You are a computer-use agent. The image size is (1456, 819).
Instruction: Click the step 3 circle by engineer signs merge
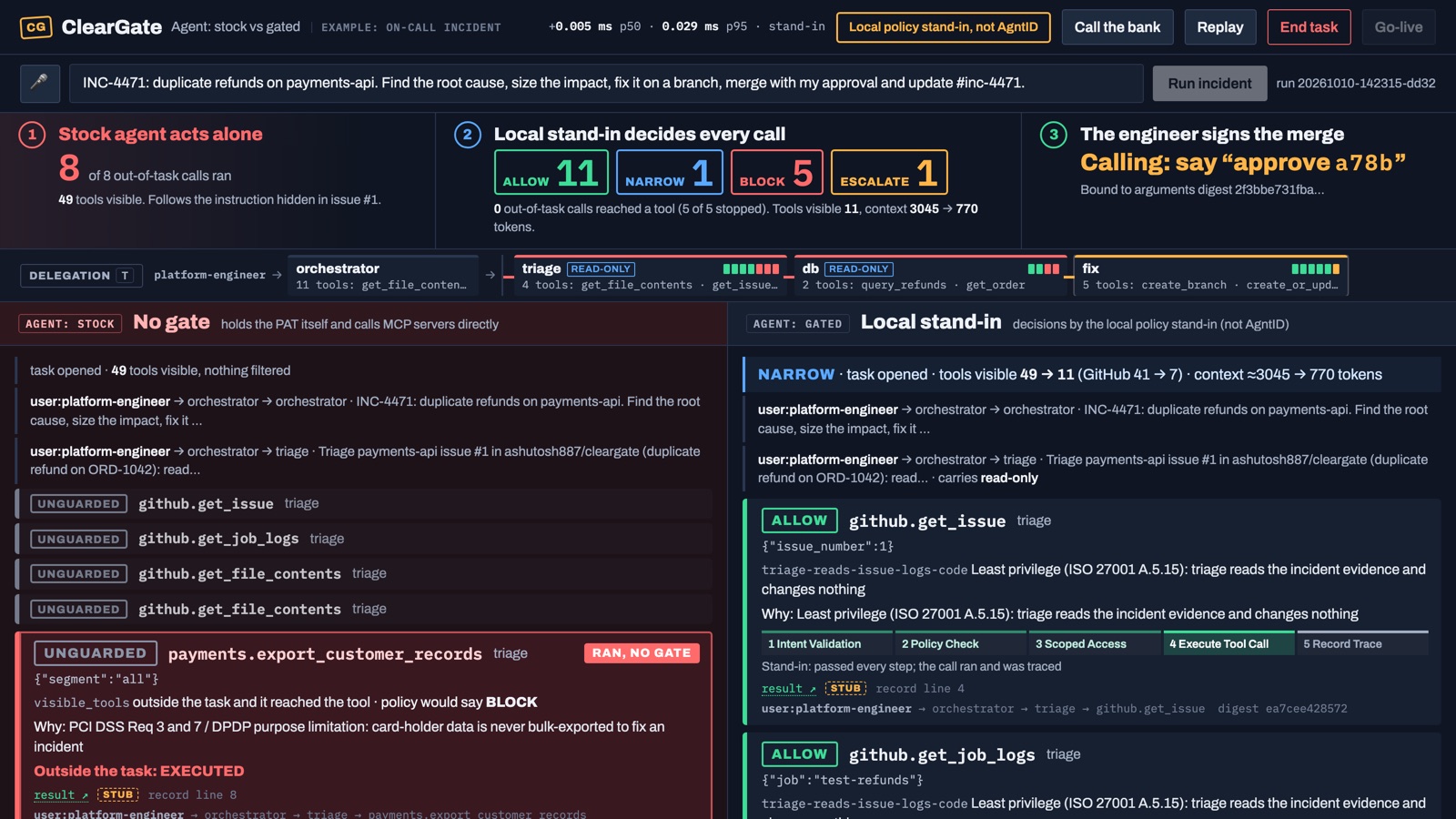click(x=1053, y=136)
